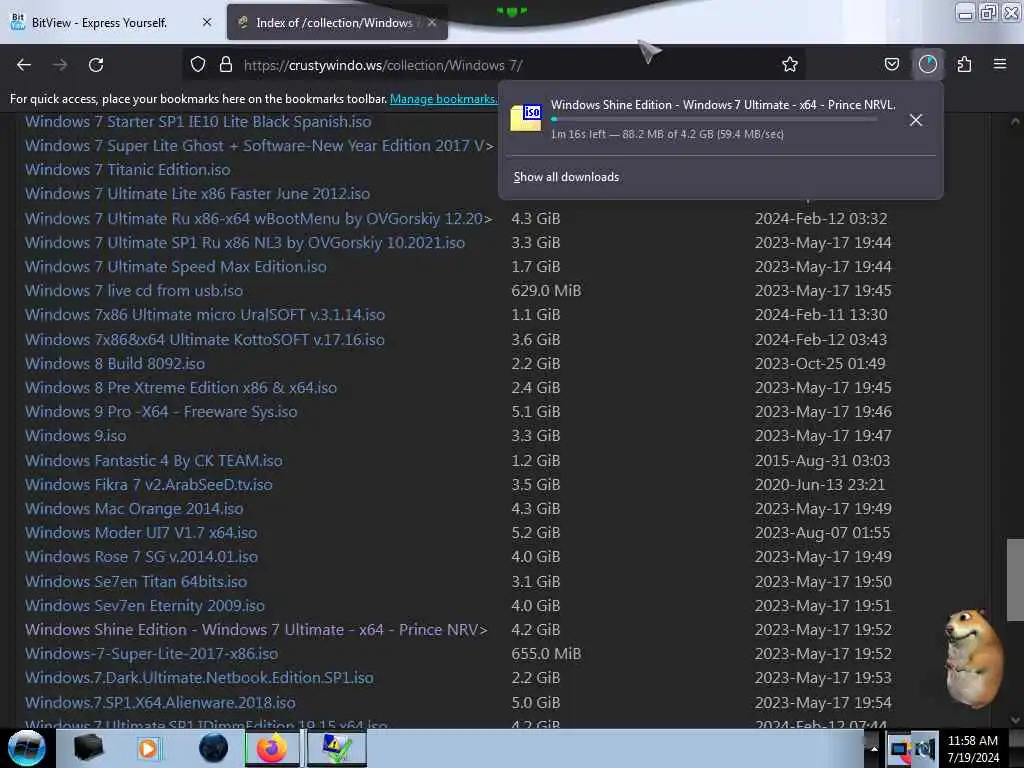This screenshot has height=768, width=1024.
Task: Open Windows 7 Ultimate Lite x86 Faster June 2012.iso
Action: click(197, 194)
